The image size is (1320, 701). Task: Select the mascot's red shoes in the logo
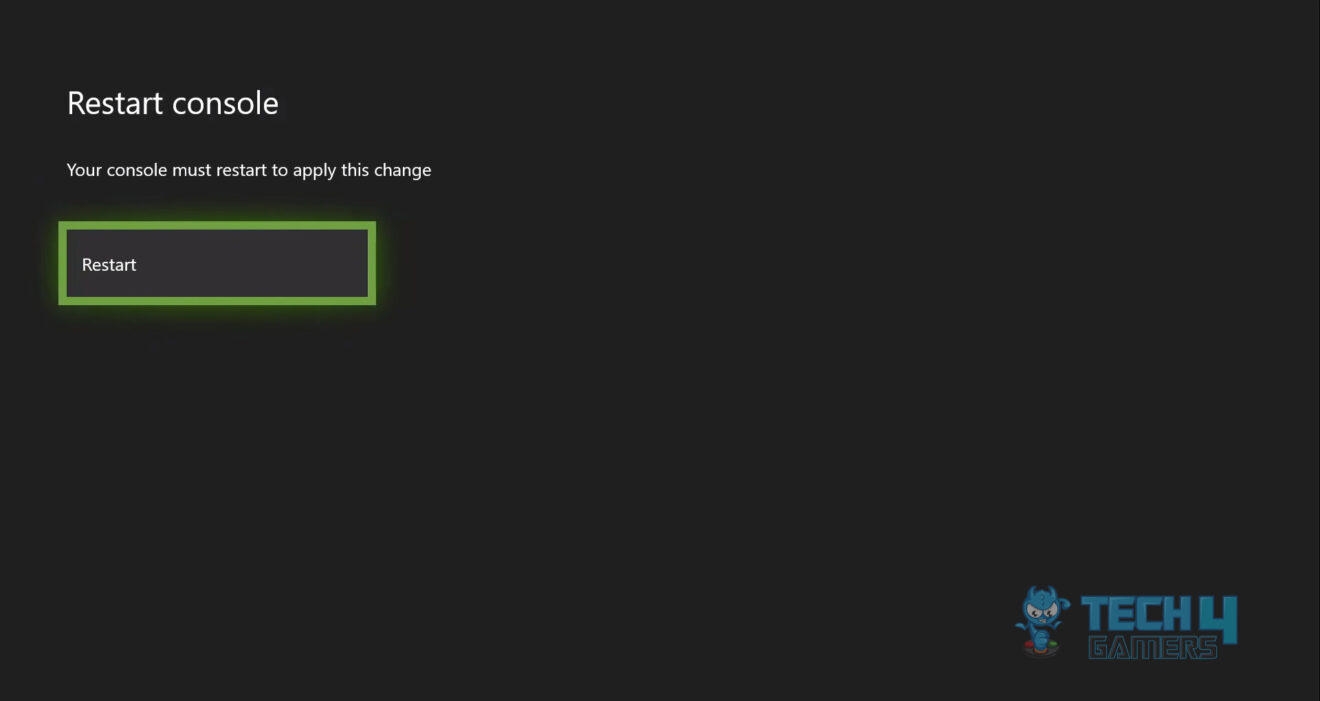1028,643
